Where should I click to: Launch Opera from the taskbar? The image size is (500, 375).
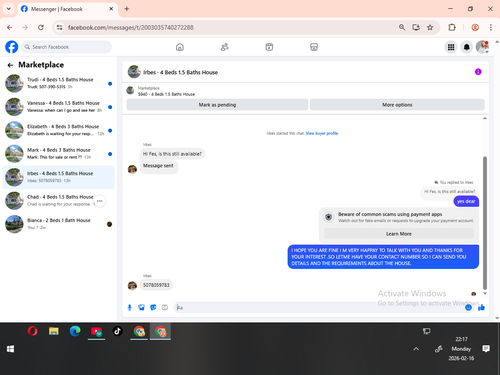click(32, 331)
